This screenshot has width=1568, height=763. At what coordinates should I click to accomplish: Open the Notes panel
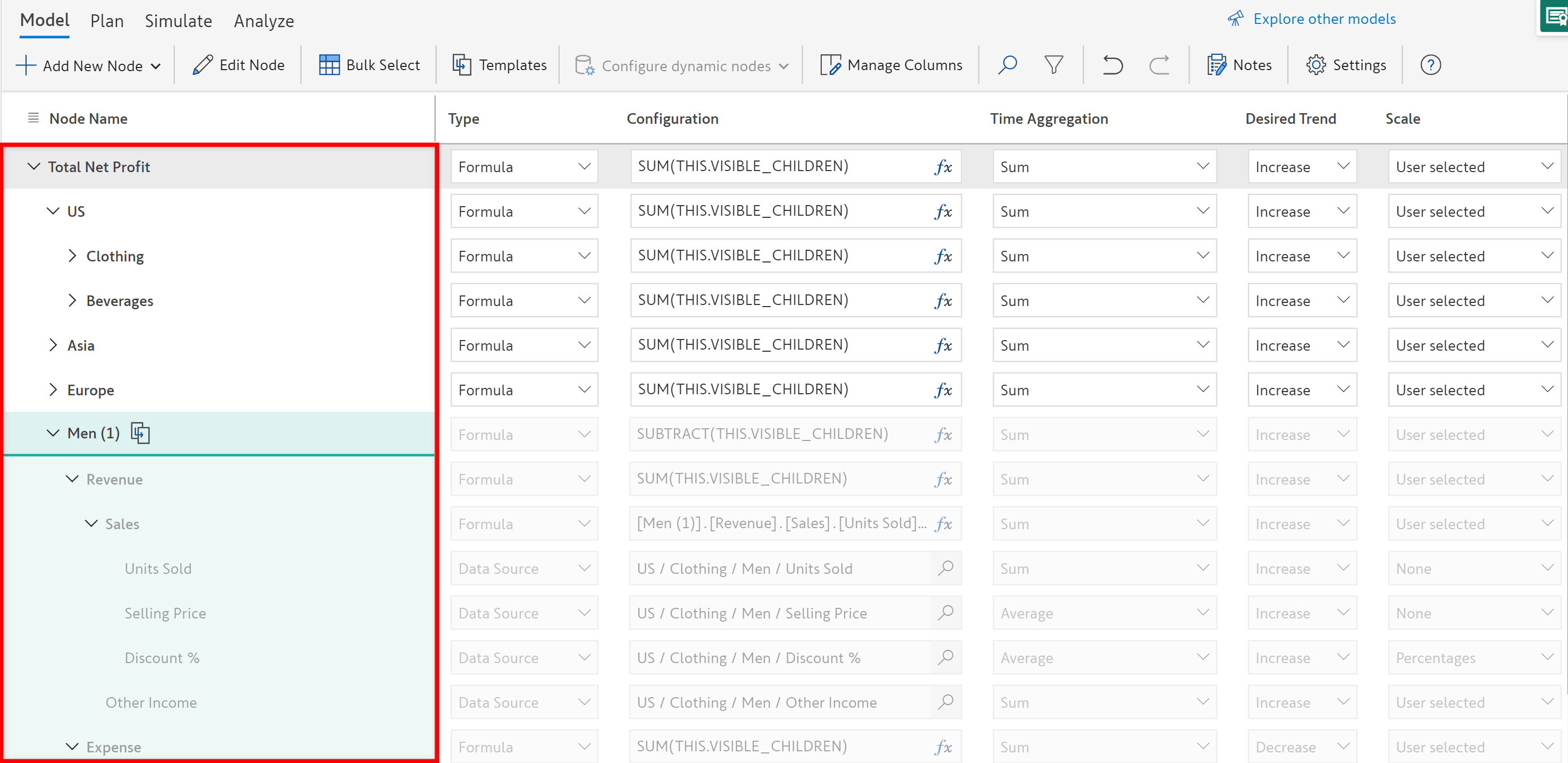1240,64
